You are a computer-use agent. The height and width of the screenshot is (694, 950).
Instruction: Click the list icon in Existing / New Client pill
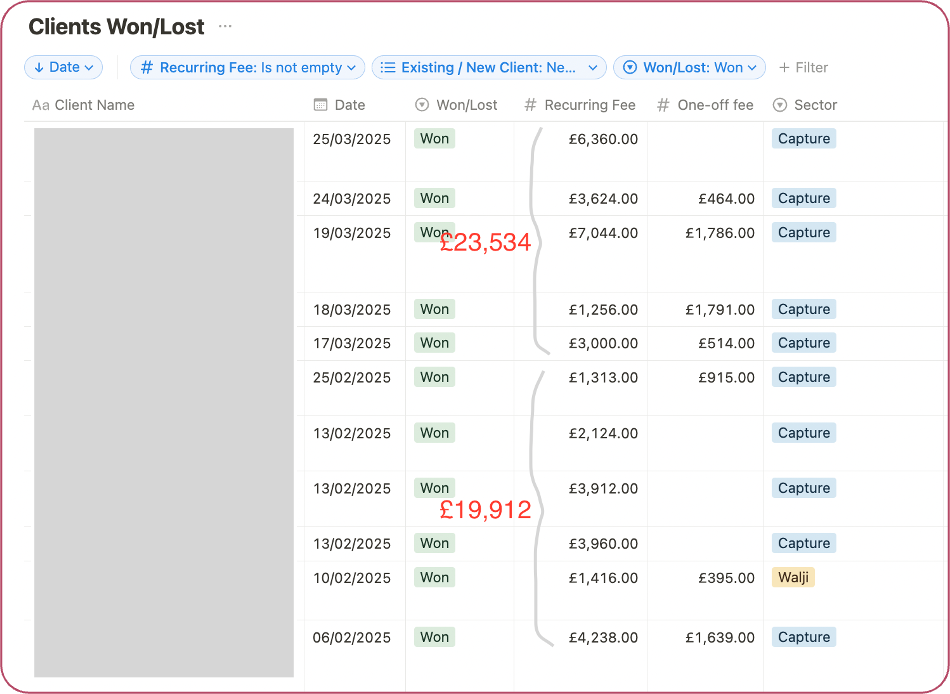point(388,67)
